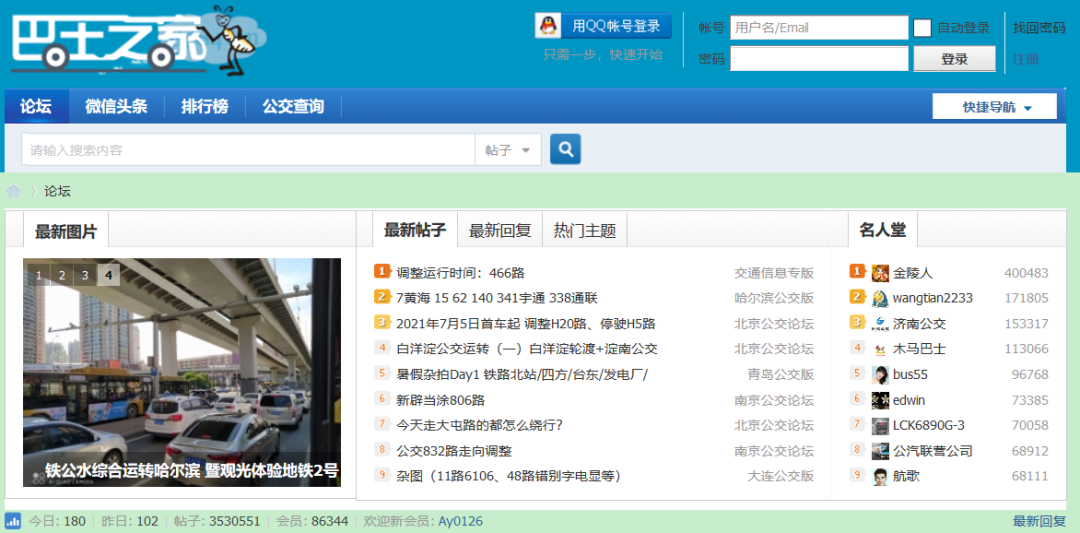Open 金陵人 username link
The width and height of the screenshot is (1080, 533).
pos(913,273)
